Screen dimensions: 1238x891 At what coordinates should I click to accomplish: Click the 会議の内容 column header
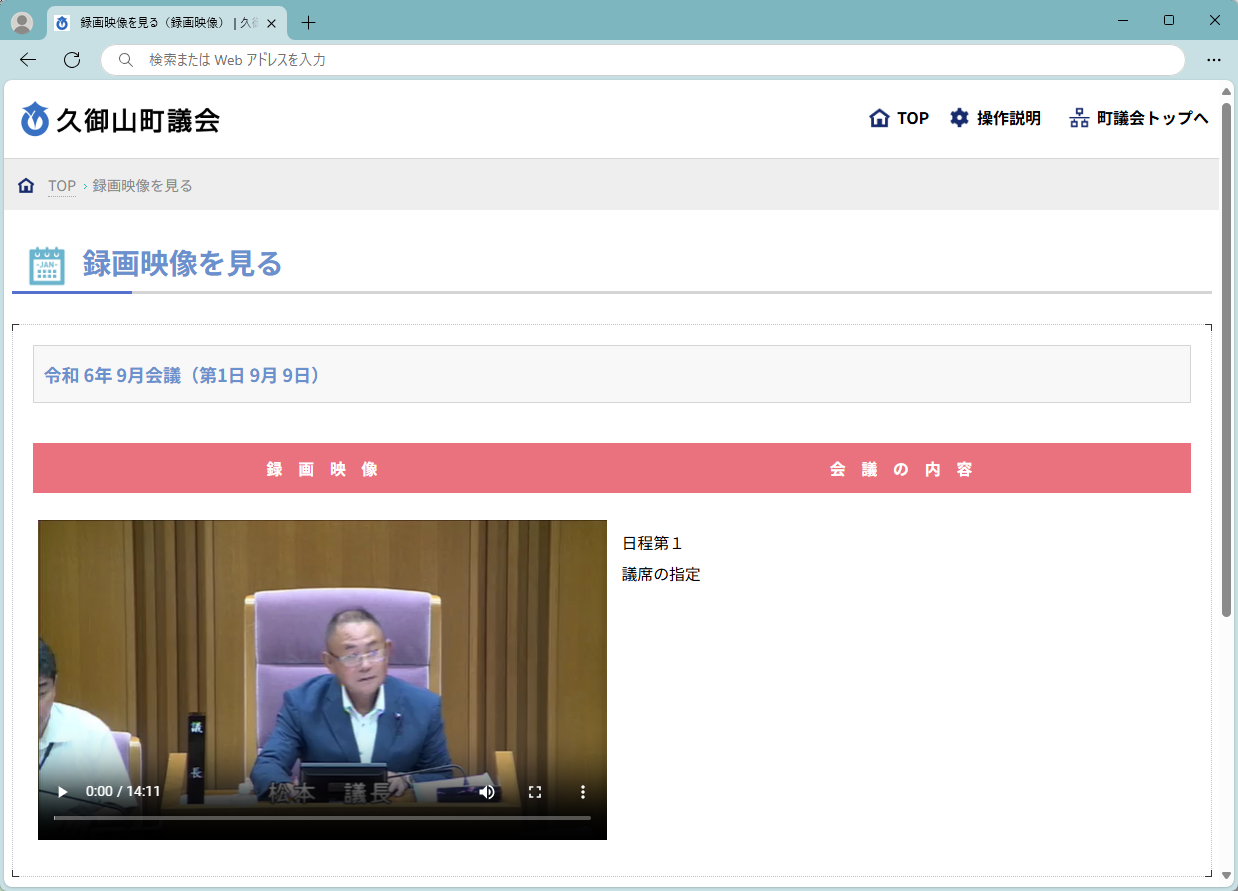coord(901,469)
